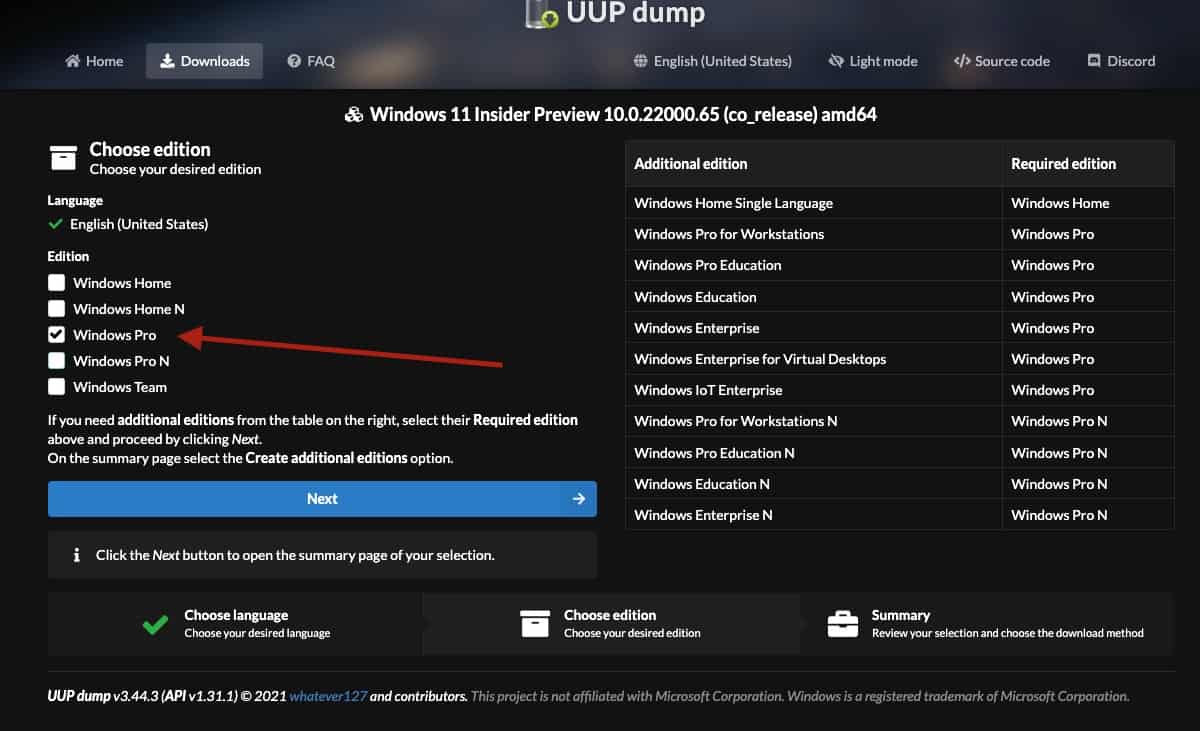Click 'Windows IoT Enterprise' table cell
This screenshot has width=1200, height=731.
[x=814, y=390]
